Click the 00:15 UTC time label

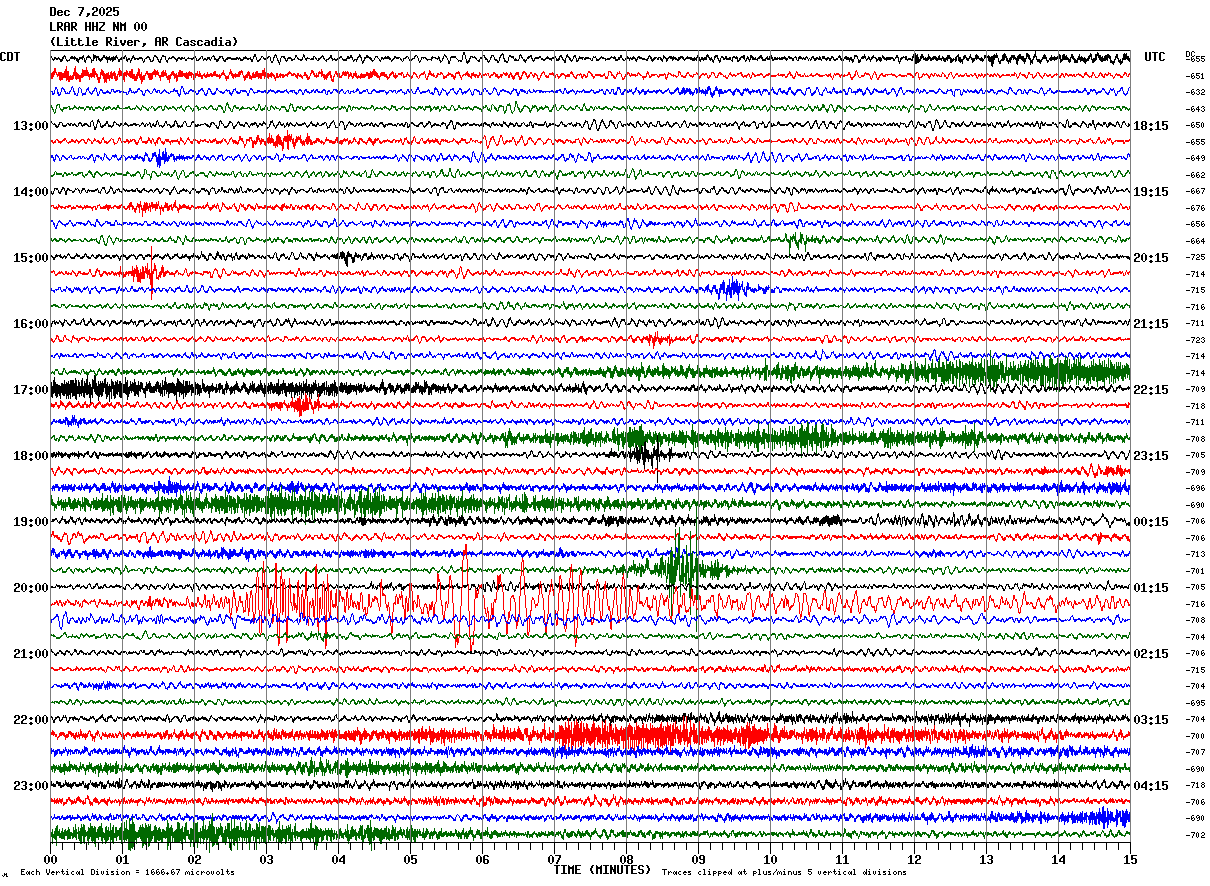click(x=1151, y=522)
